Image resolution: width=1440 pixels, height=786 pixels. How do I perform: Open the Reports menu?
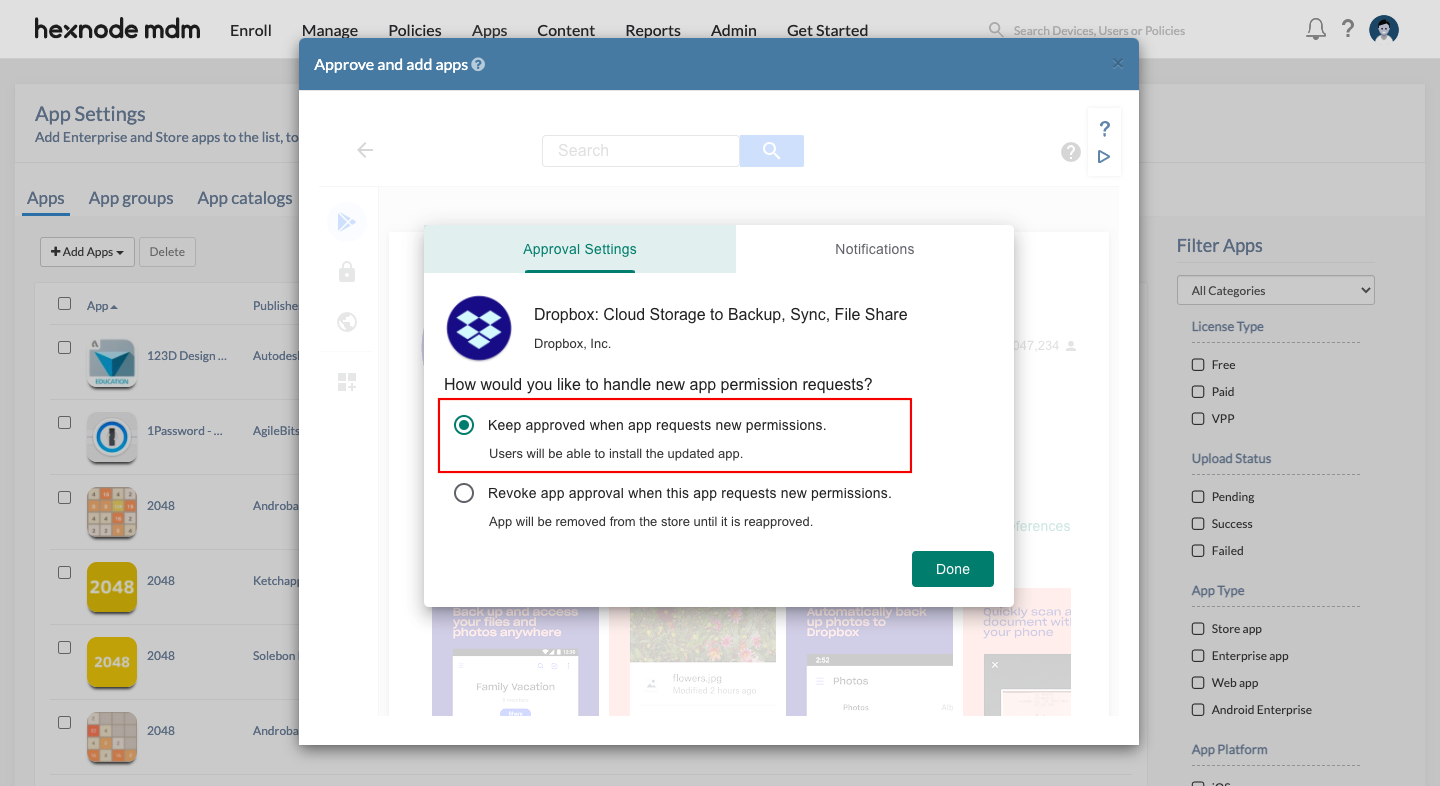click(653, 30)
